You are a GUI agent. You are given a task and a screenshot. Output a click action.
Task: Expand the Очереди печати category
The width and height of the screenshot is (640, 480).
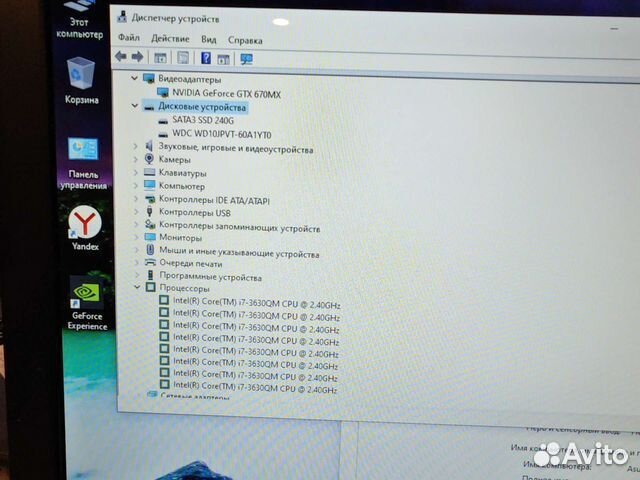tap(137, 262)
